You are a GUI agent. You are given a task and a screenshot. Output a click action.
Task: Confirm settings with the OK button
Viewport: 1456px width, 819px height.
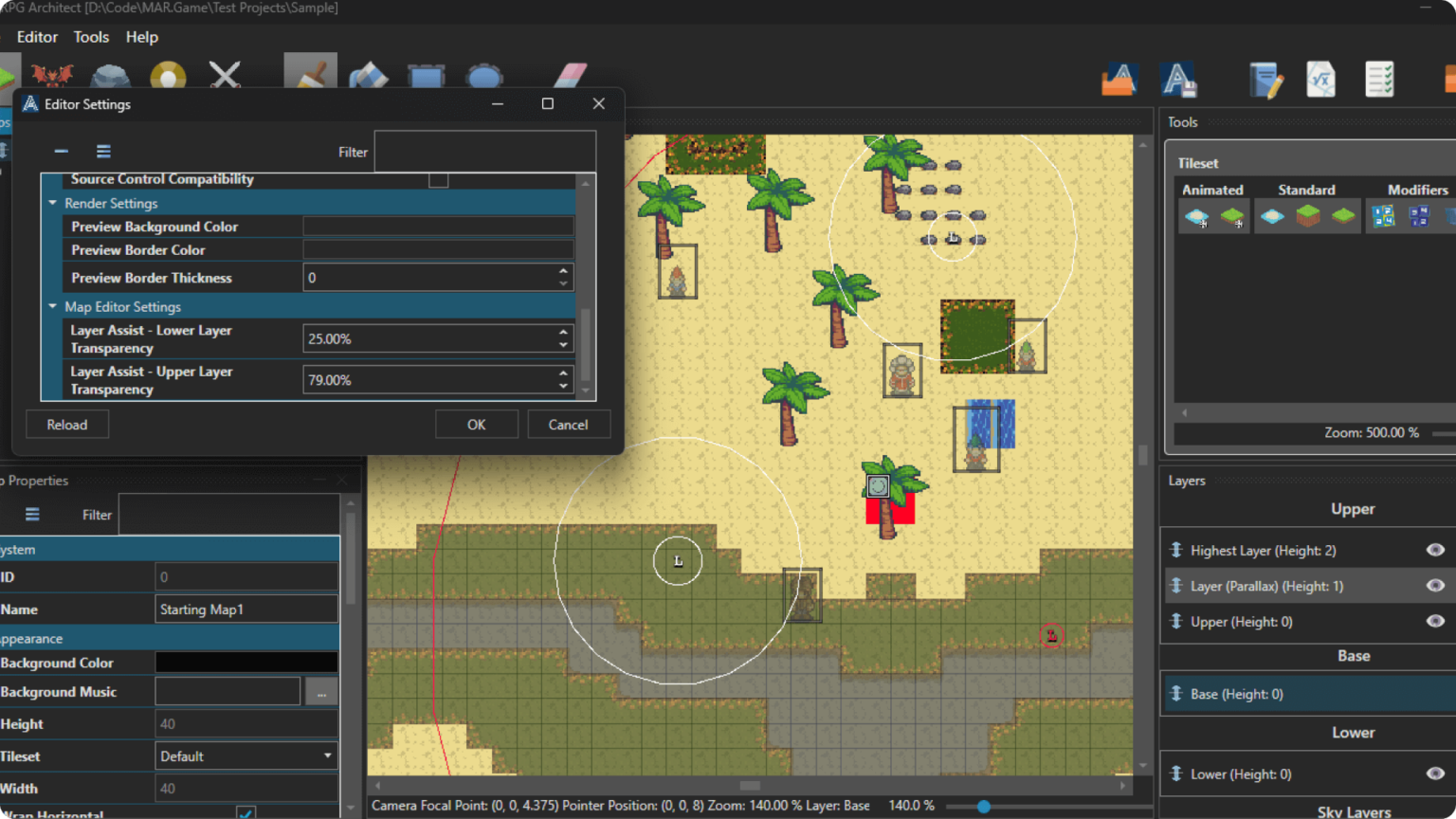(477, 424)
